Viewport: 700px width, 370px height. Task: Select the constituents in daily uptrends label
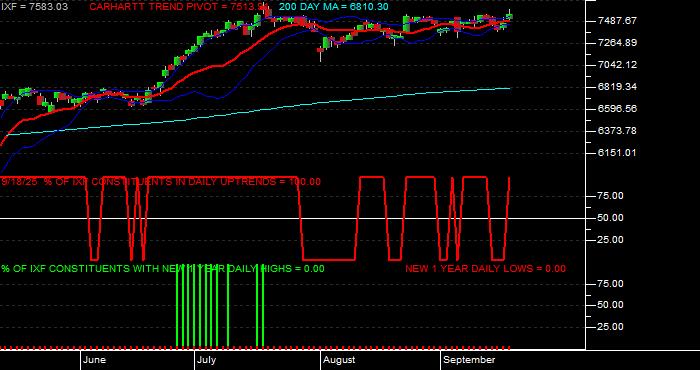coord(161,182)
